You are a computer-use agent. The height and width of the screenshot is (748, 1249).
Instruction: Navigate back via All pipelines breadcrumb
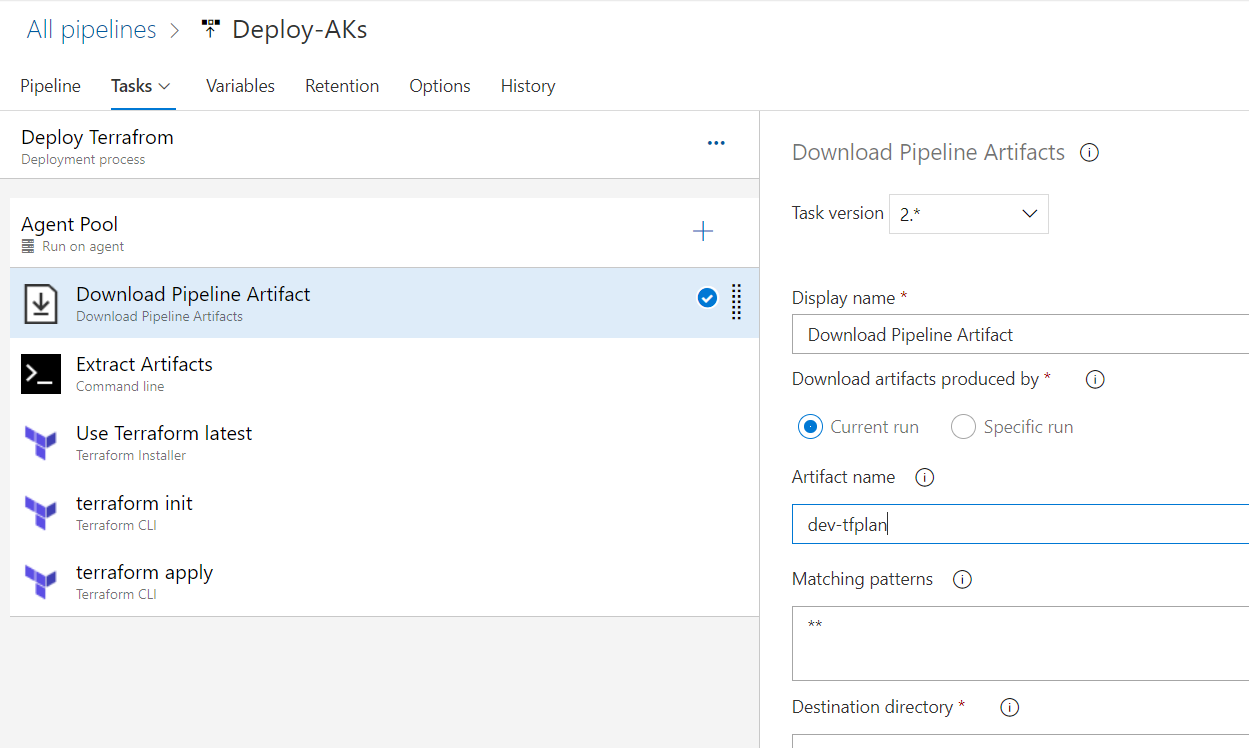[x=91, y=29]
